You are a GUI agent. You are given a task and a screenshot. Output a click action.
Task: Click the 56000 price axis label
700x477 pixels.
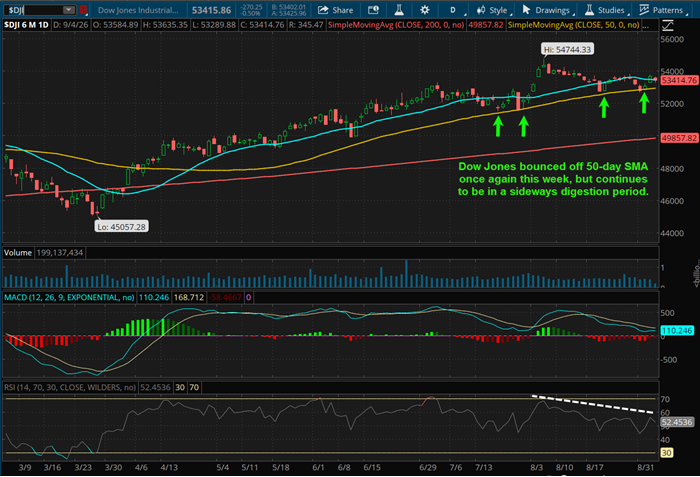(x=672, y=39)
